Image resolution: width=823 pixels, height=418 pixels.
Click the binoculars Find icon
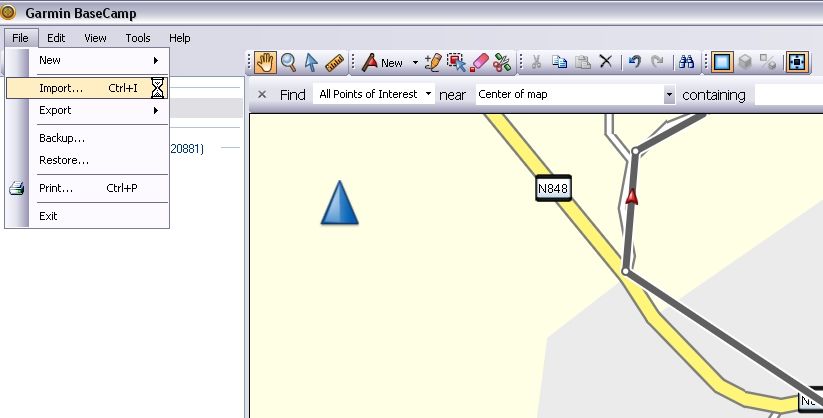686,62
